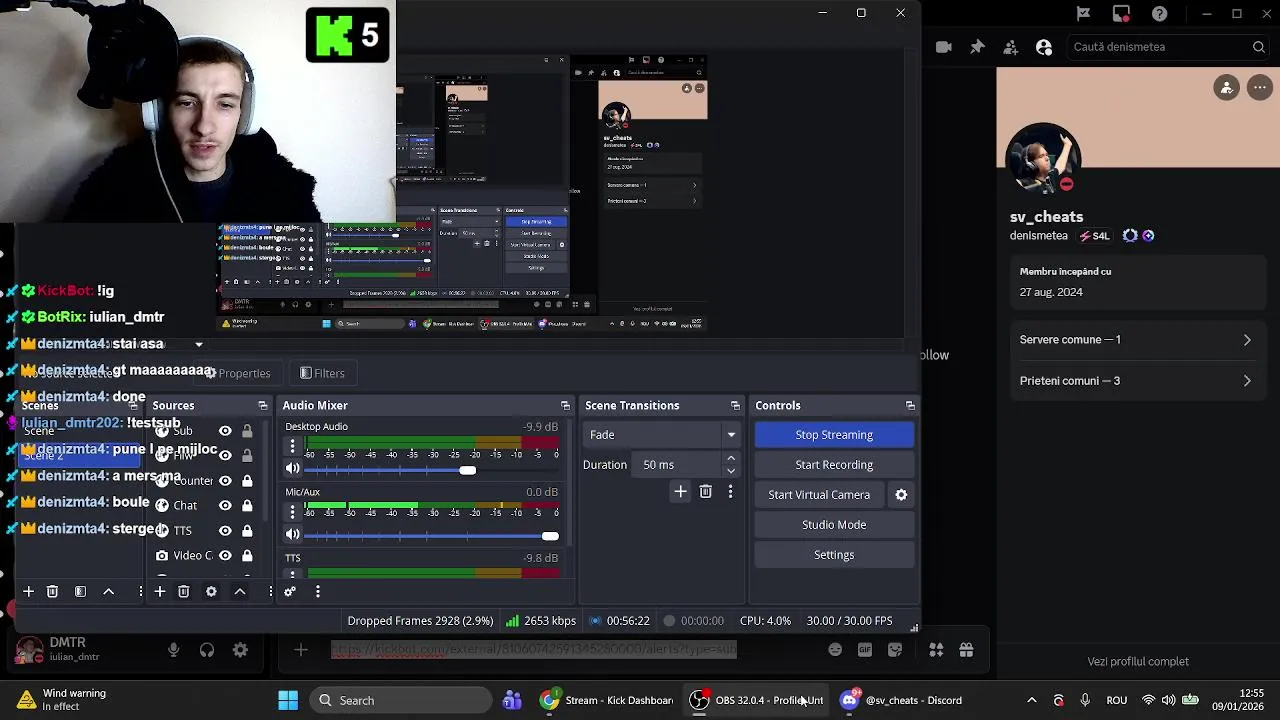1280x720 pixels.
Task: Remove selected scene using trash icon
Action: click(x=53, y=592)
